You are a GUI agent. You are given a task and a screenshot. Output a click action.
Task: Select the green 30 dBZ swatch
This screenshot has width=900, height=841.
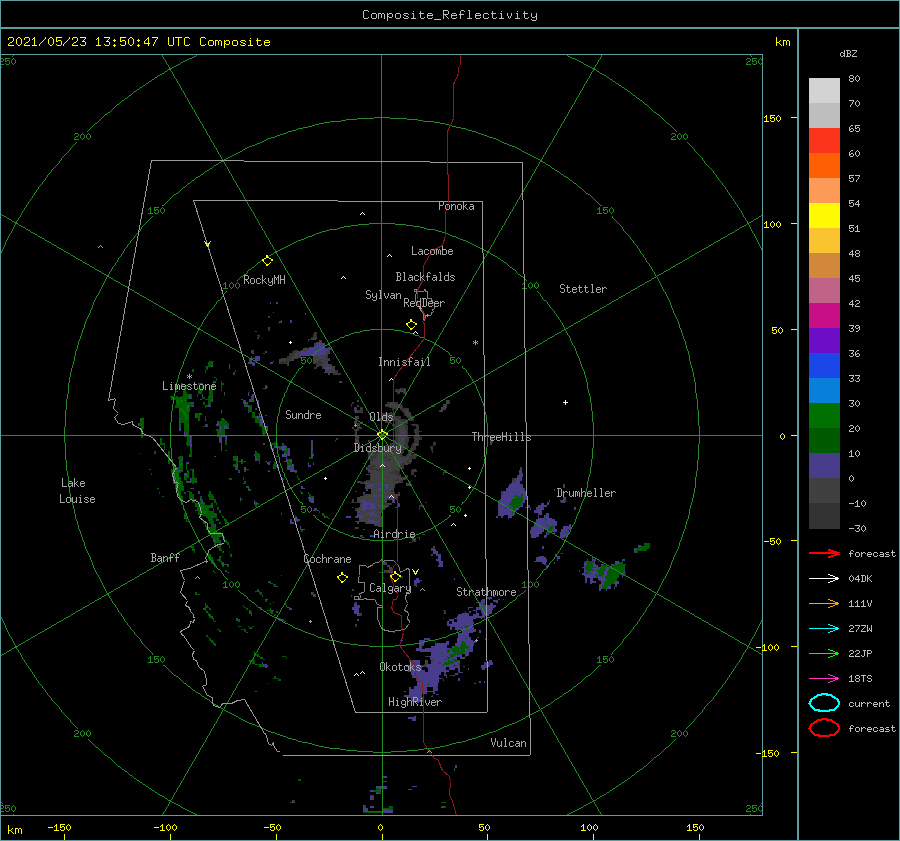click(824, 416)
